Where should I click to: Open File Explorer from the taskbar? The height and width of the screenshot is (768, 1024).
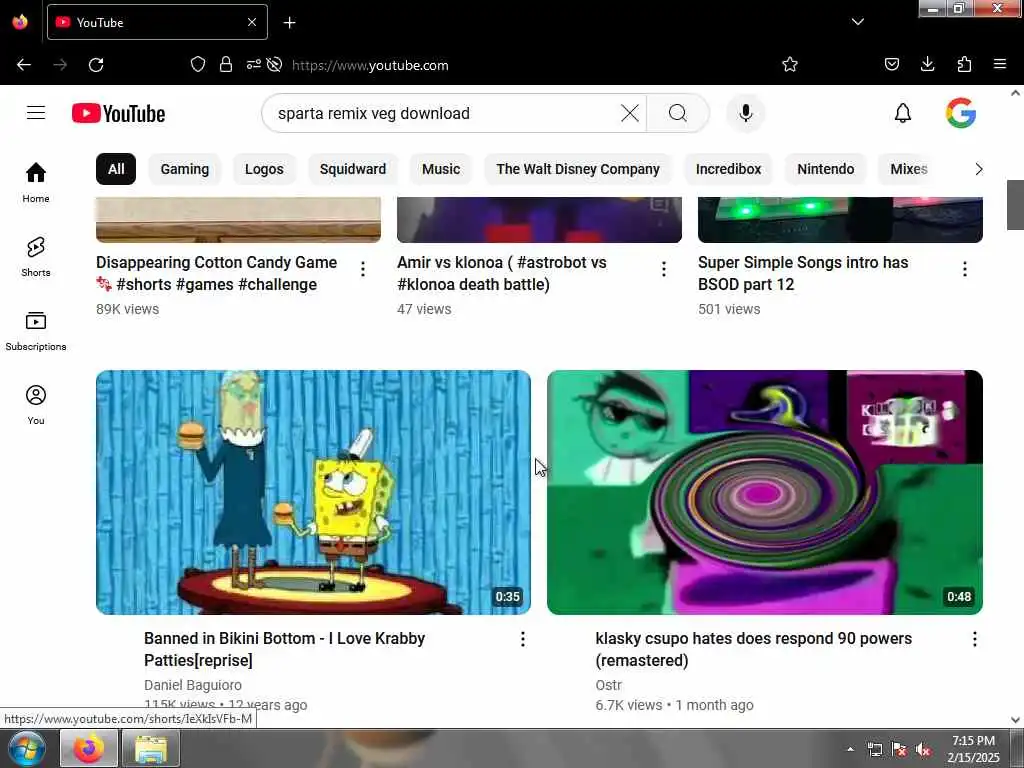151,749
